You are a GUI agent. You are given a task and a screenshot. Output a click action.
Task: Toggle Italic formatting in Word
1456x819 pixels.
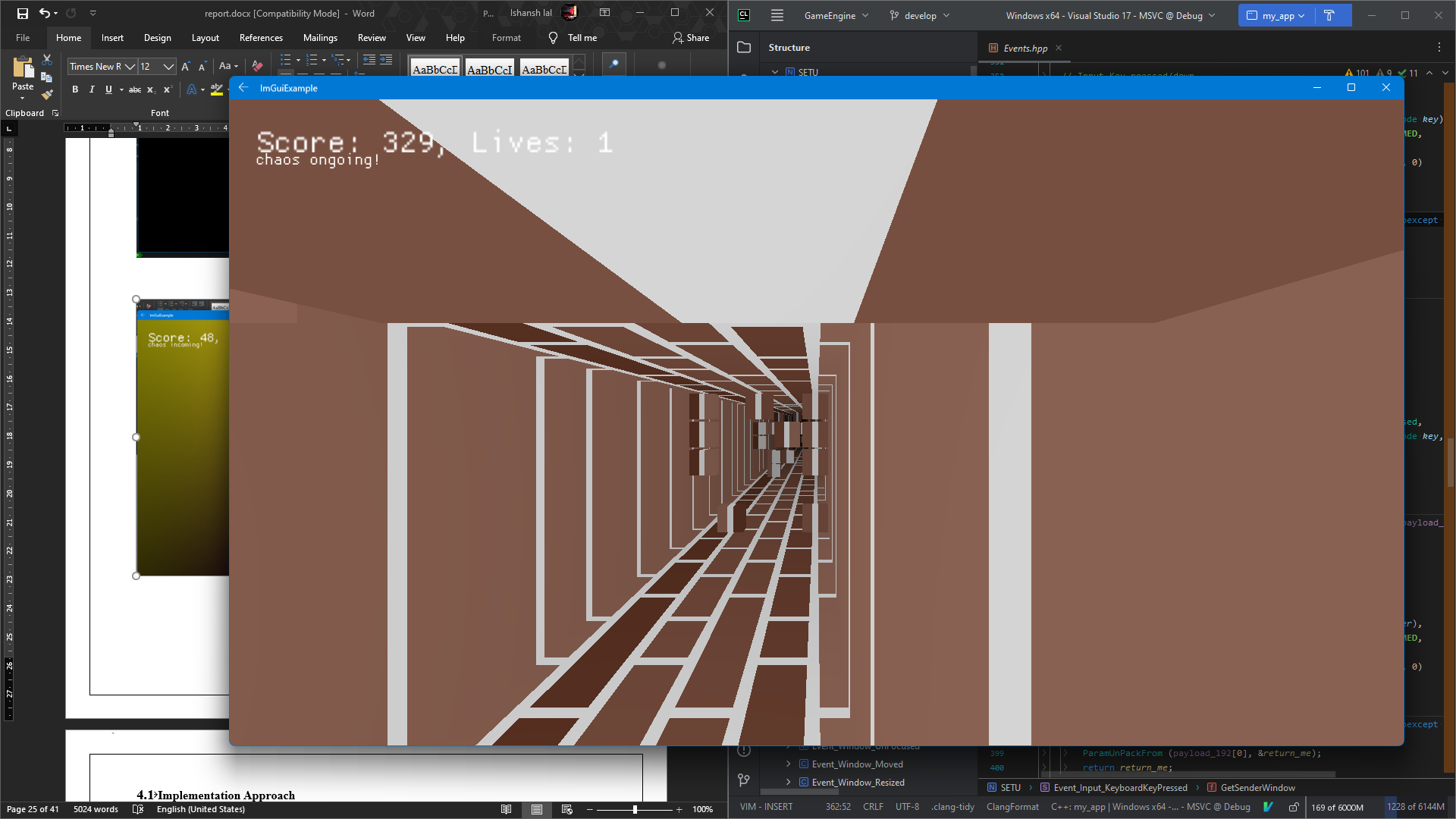click(92, 89)
